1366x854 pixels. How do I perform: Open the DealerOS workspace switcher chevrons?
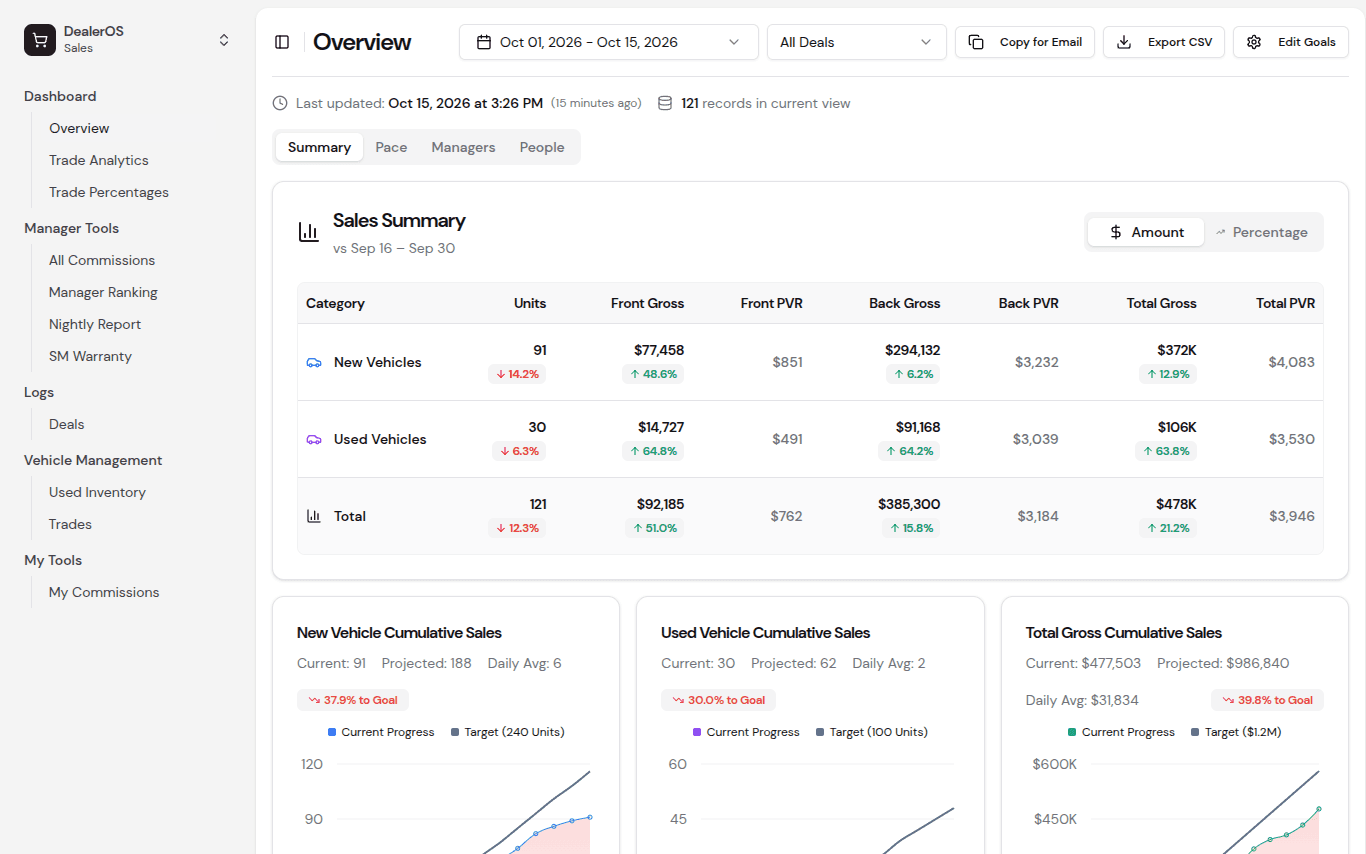click(224, 40)
